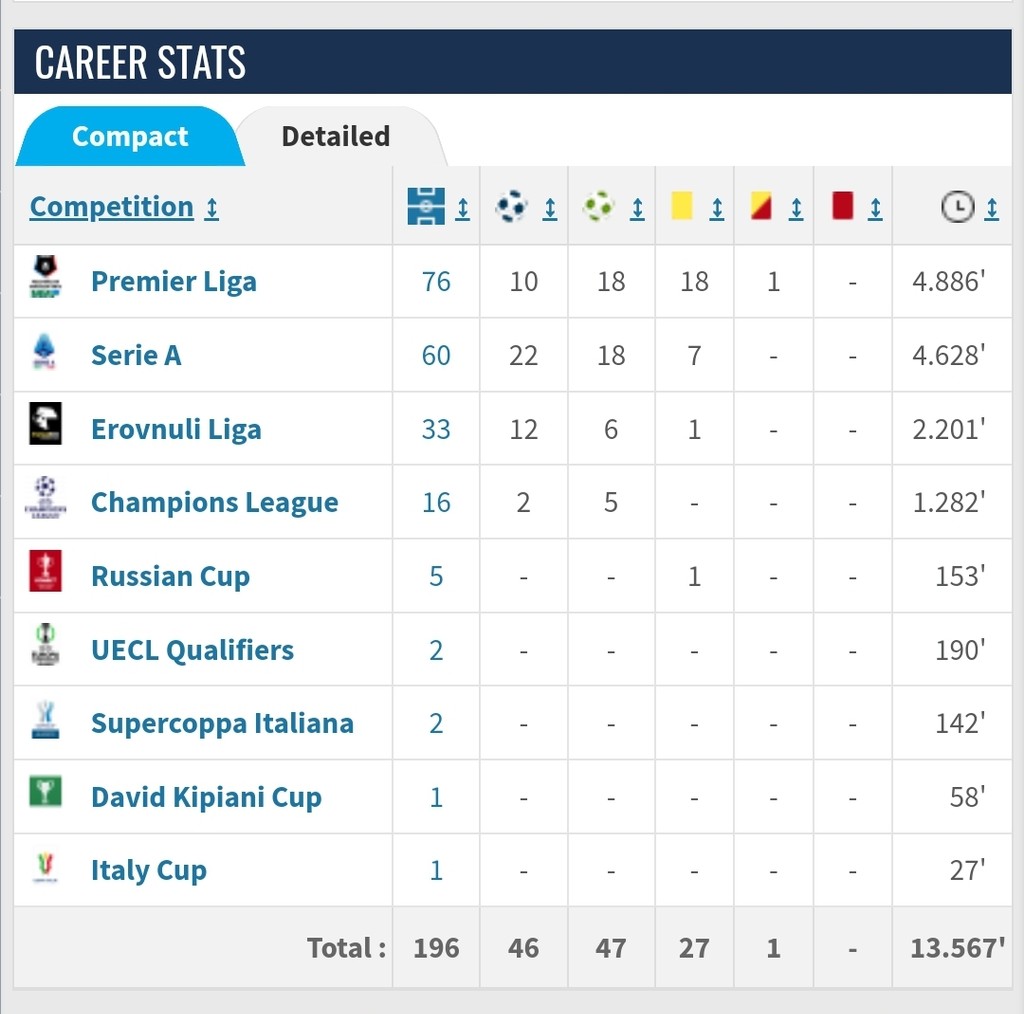This screenshot has height=1014, width=1024.
Task: Select the Compact tab
Action: (x=130, y=136)
